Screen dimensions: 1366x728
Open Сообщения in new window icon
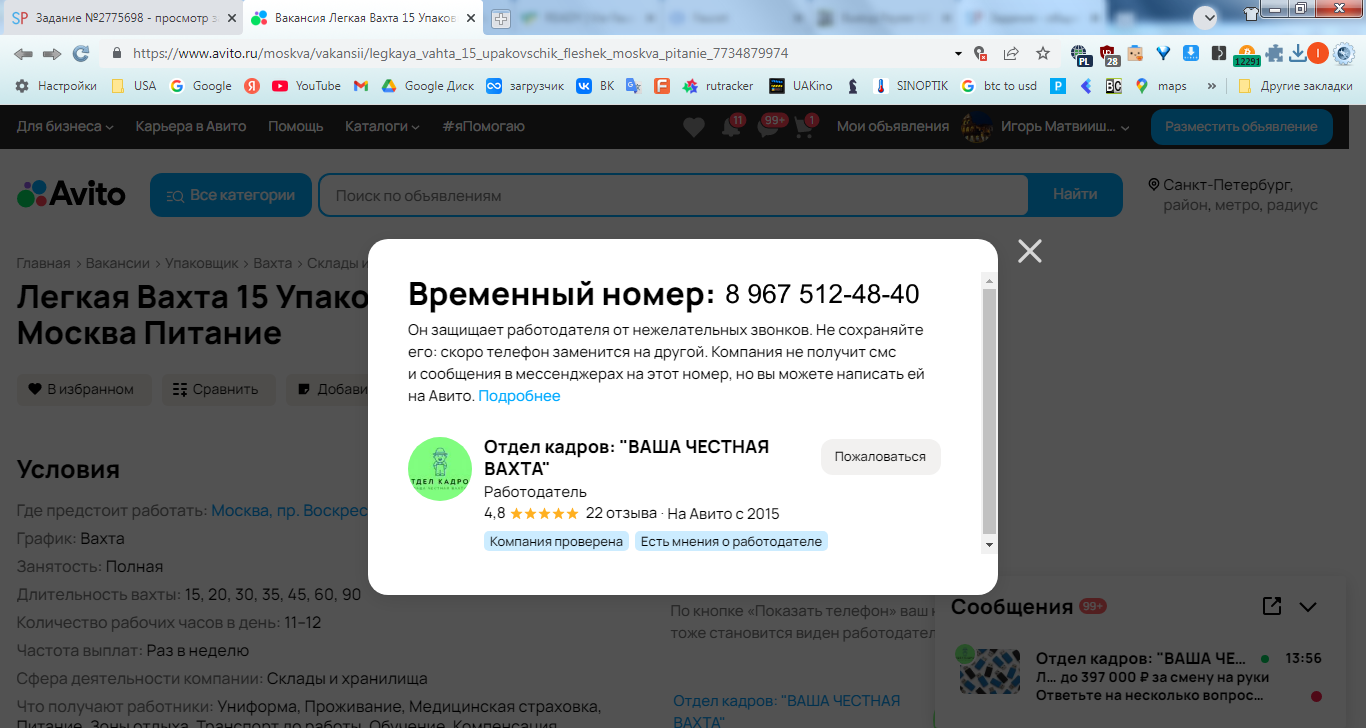[1272, 606]
